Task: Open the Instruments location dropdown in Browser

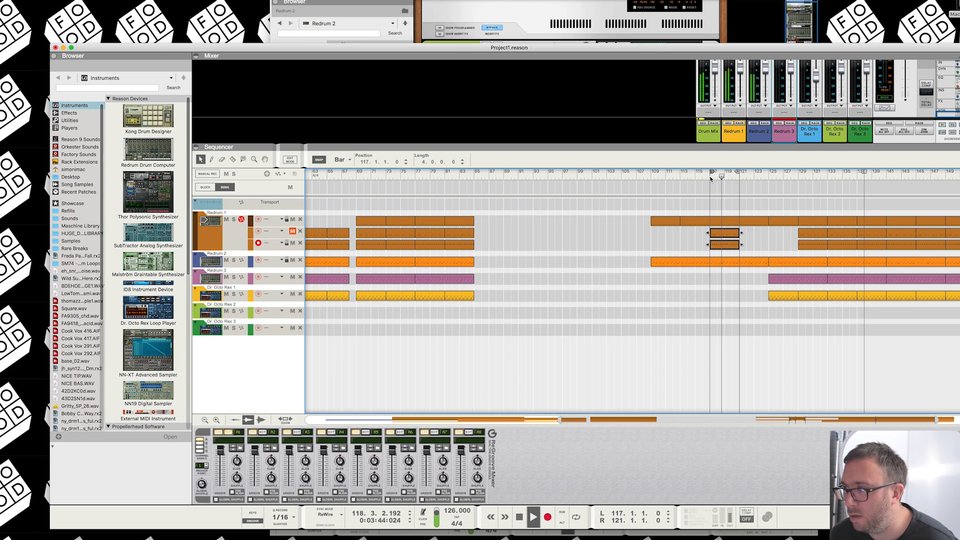Action: tap(128, 78)
